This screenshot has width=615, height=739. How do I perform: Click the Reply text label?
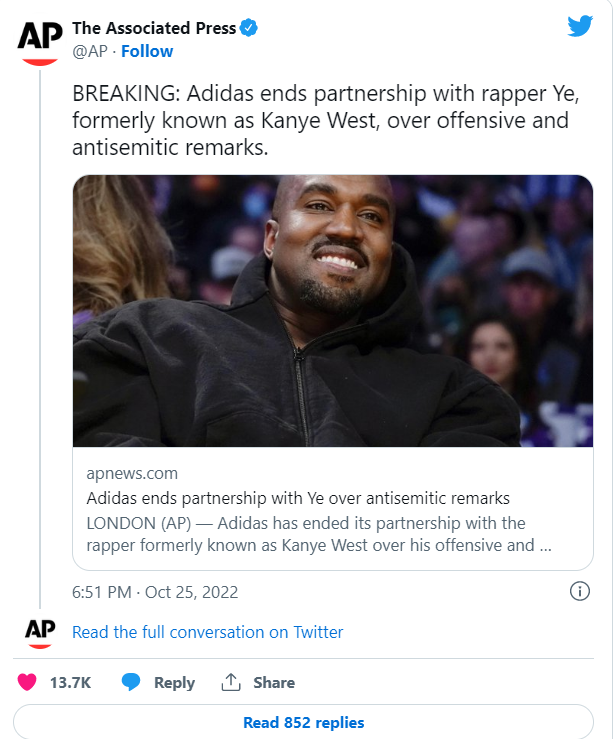point(174,682)
